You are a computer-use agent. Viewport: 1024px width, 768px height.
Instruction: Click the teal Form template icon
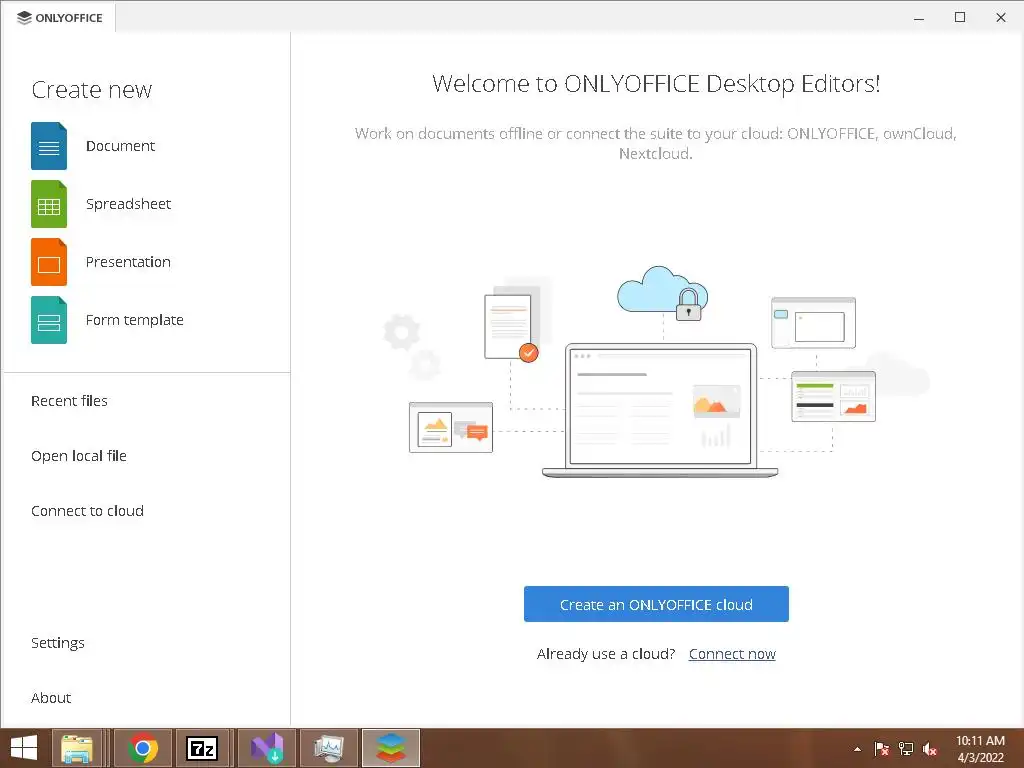(49, 320)
